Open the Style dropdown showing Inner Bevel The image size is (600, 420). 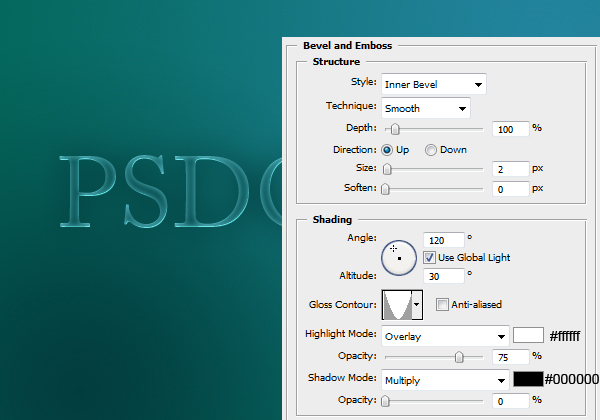434,84
